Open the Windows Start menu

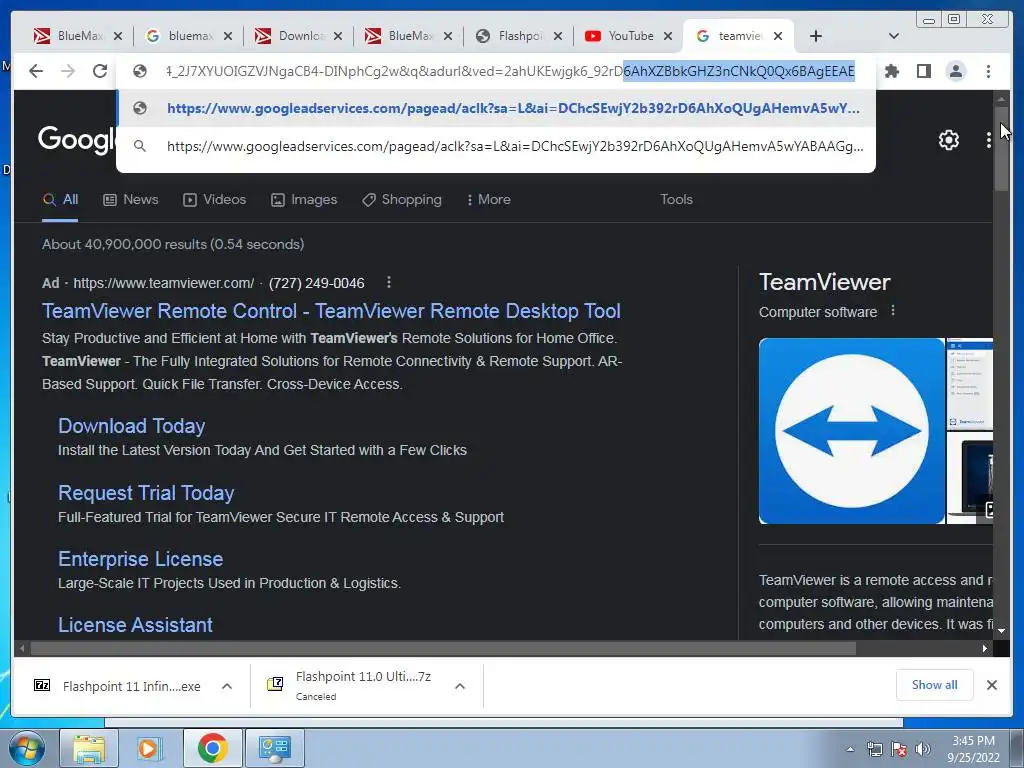point(27,748)
